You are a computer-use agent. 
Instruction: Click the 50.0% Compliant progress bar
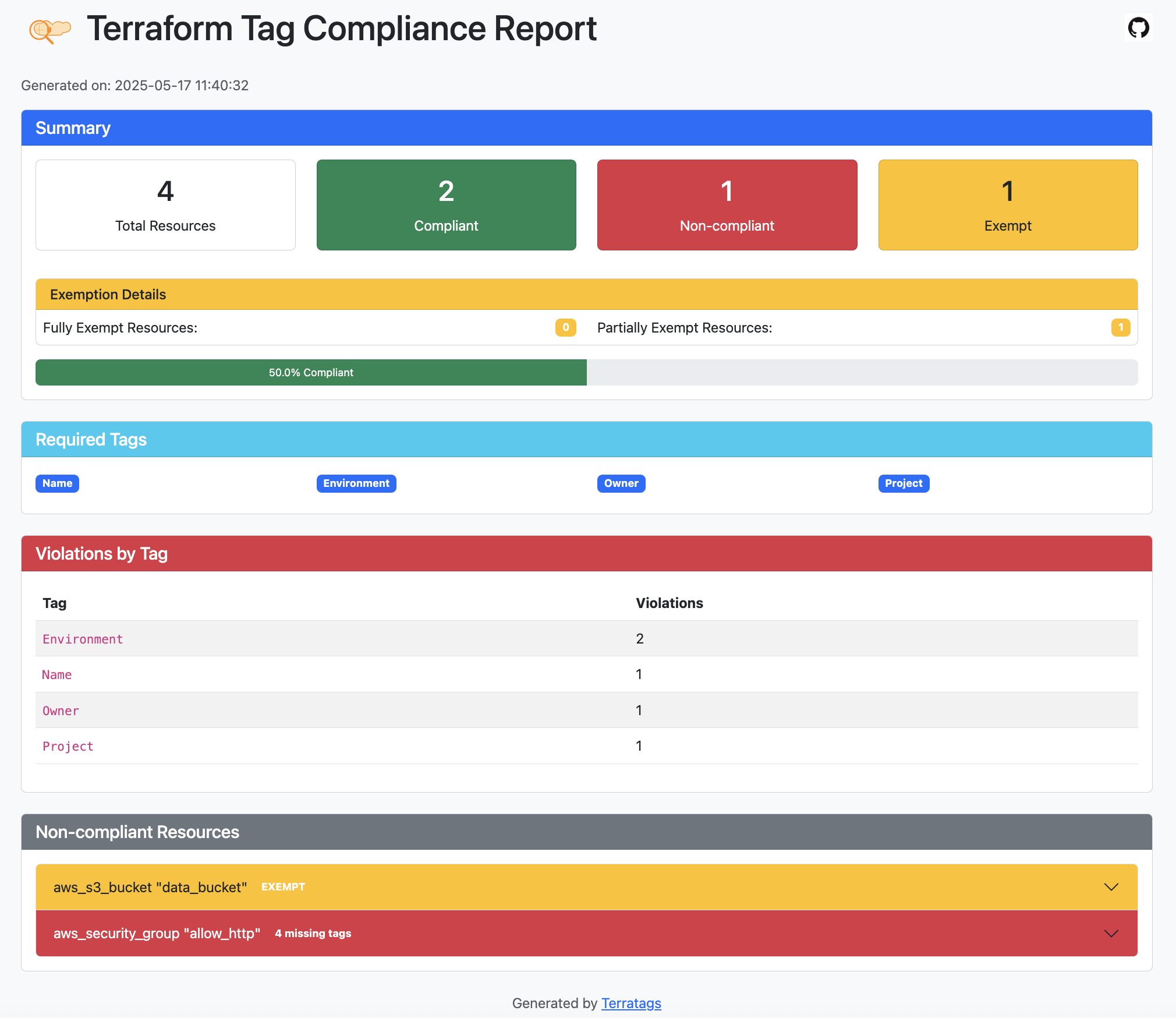310,372
